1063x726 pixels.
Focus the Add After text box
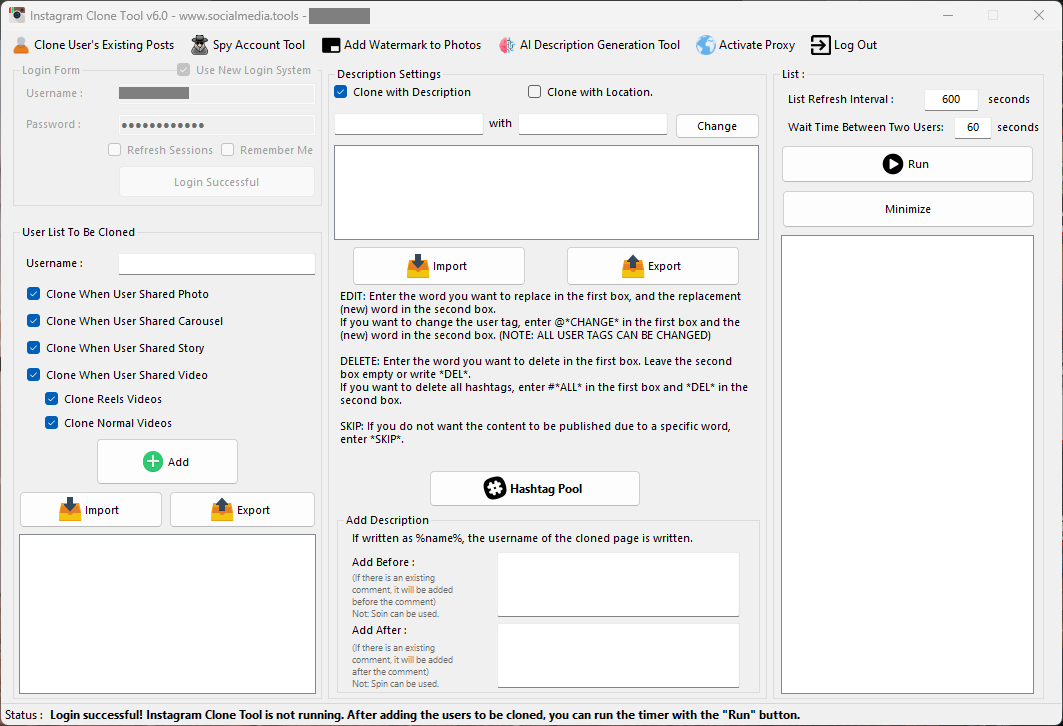[x=618, y=656]
